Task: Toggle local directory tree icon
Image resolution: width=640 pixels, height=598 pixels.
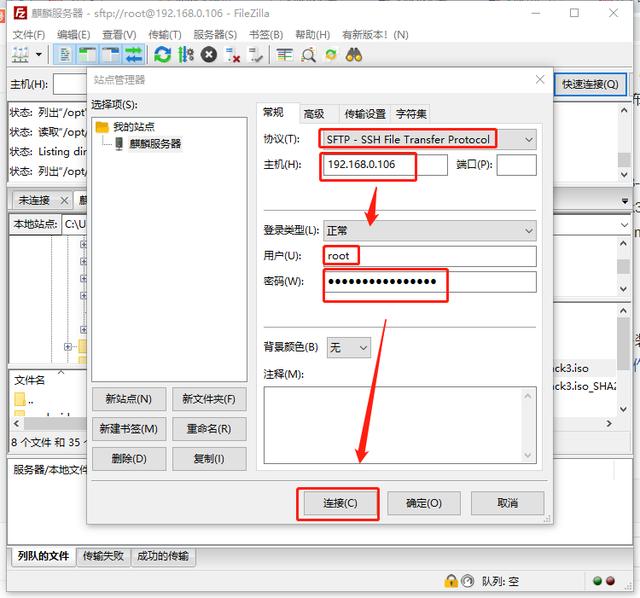Action: pos(87,54)
